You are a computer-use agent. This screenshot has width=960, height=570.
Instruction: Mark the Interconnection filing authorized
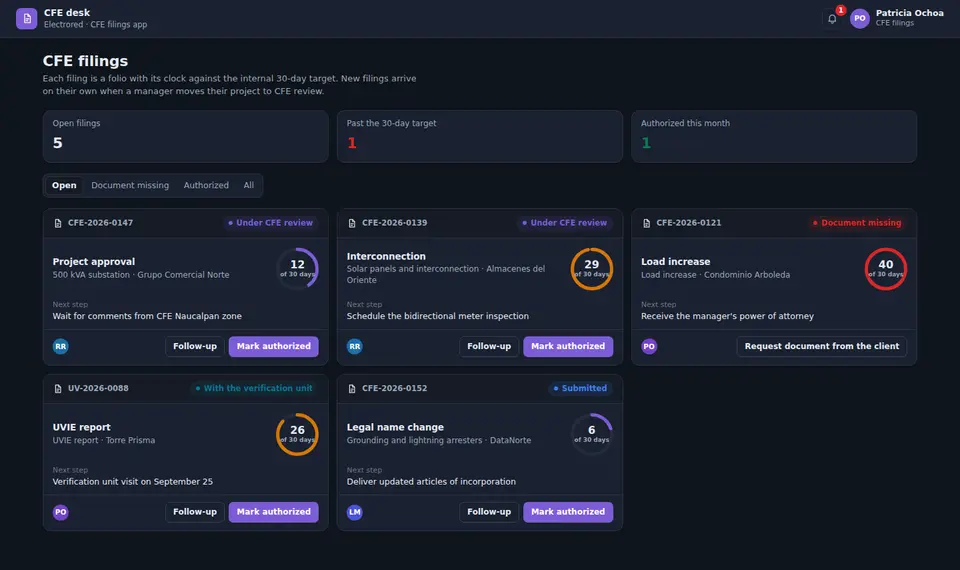(568, 347)
